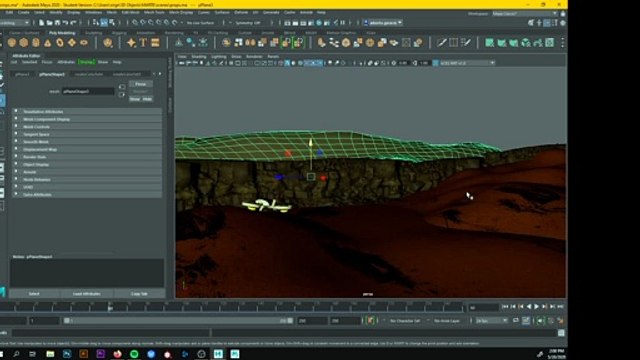Select the polygon sphere shelf icon
Viewport: 640px width, 360px height.
click(x=11, y=42)
